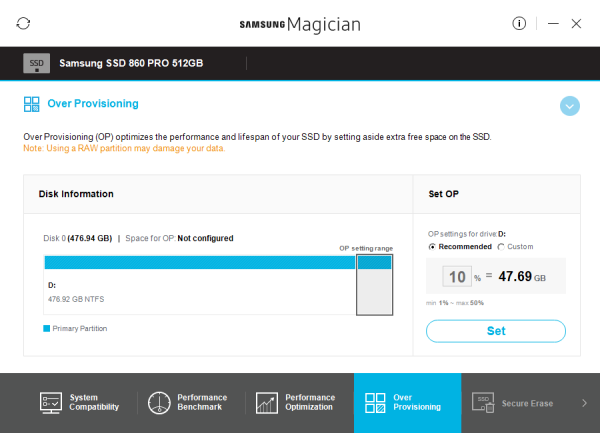Click the Over Provisioning header grid icon

point(31,103)
